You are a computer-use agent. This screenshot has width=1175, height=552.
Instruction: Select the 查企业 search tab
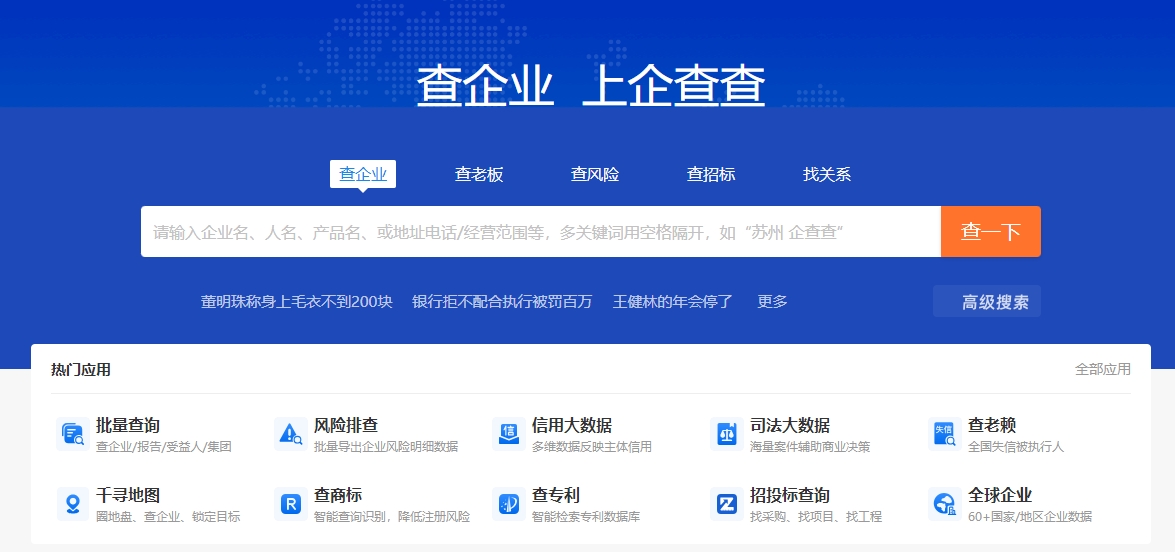363,175
